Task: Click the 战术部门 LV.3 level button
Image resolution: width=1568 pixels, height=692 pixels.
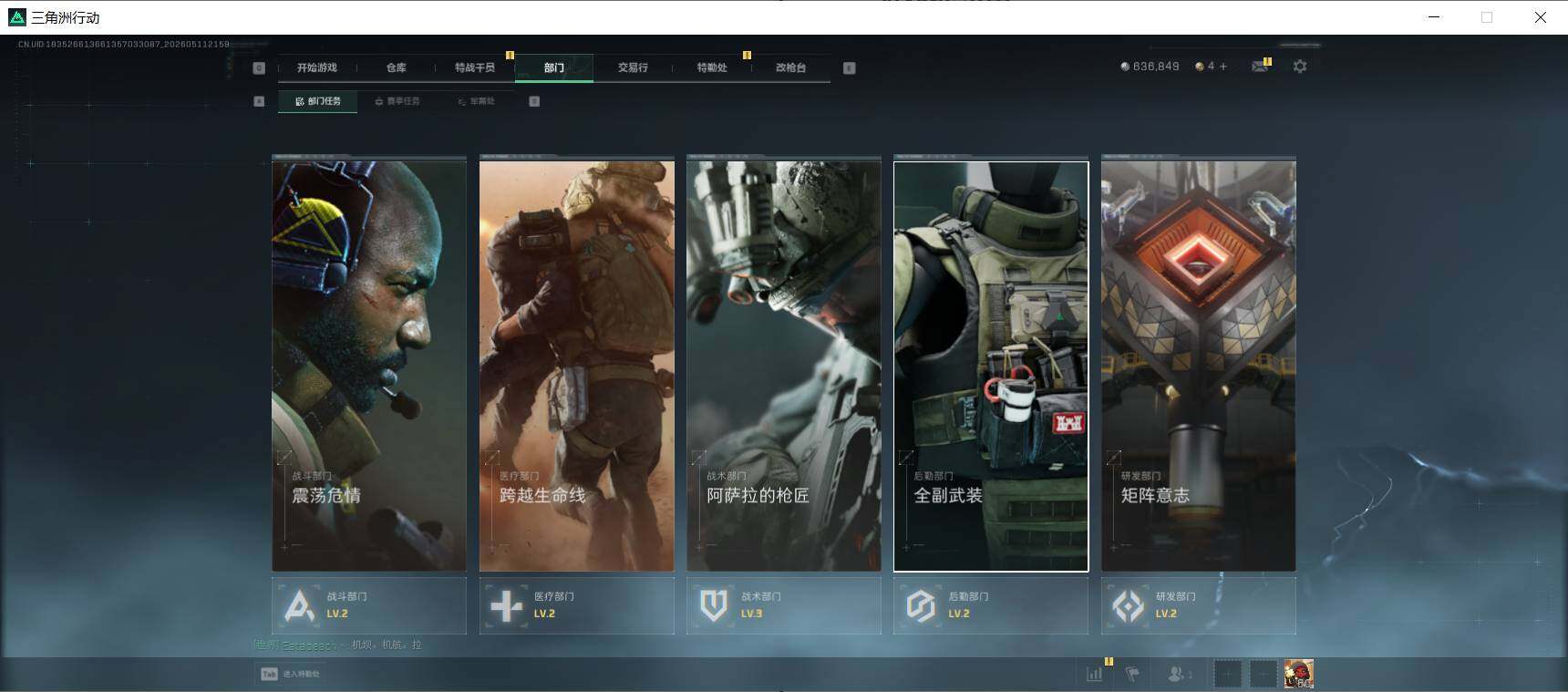Action: point(784,605)
